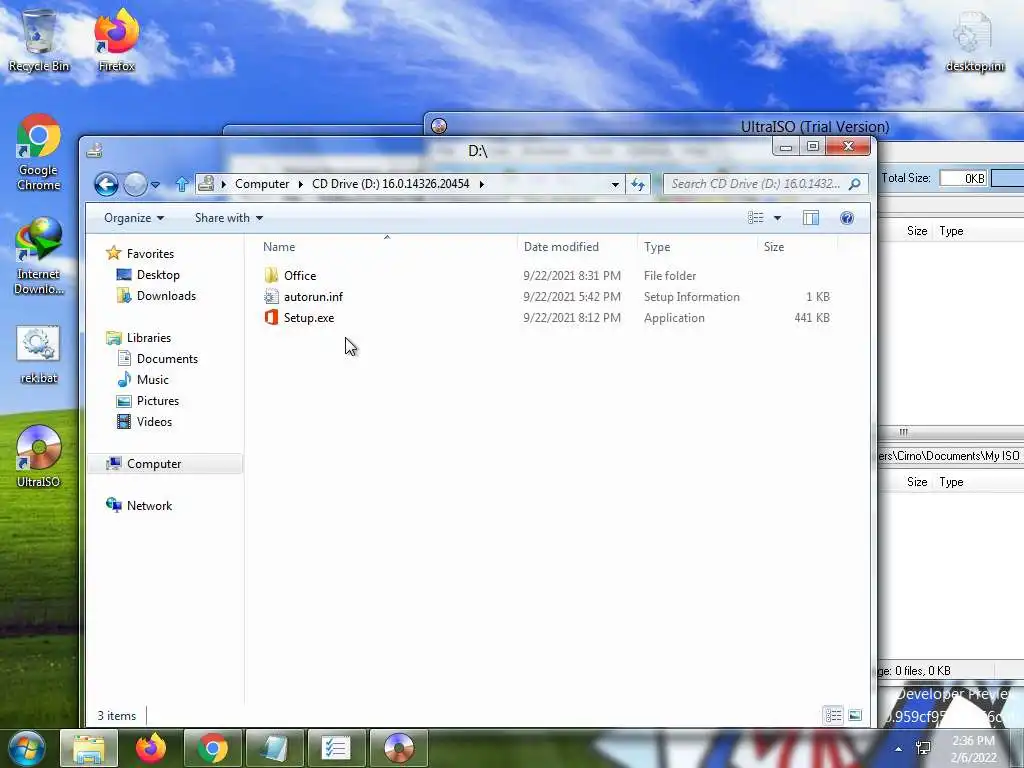The image size is (1024, 768).
Task: Sort files by Size column
Action: tap(774, 247)
